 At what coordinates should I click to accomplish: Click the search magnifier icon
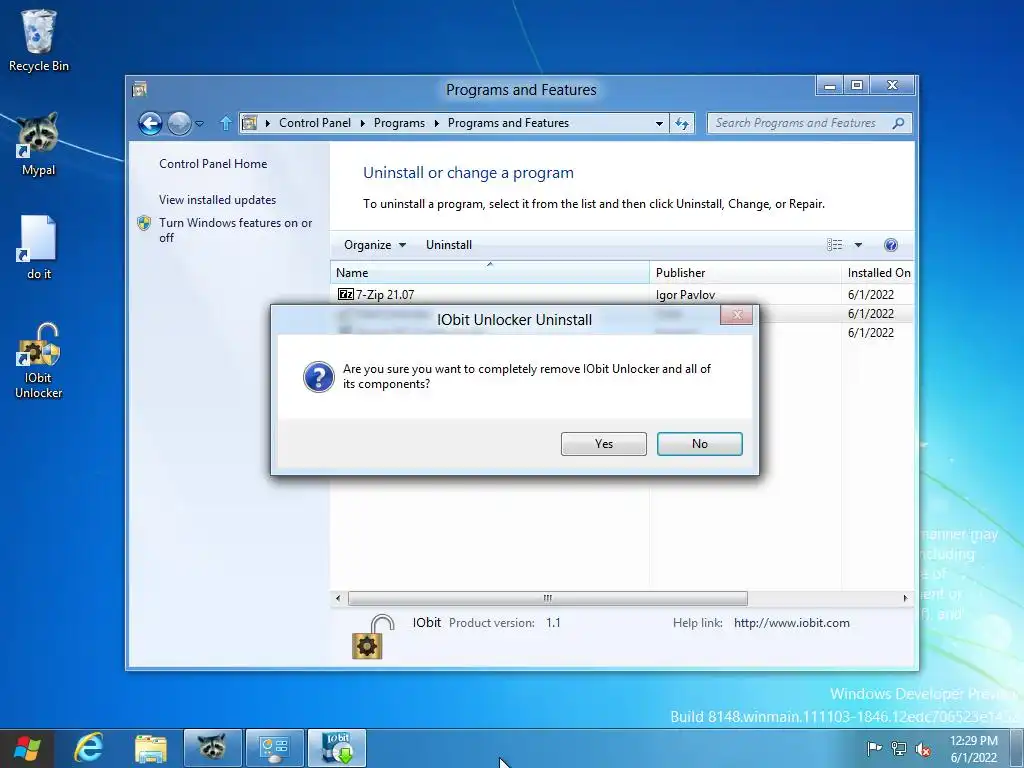(x=899, y=123)
